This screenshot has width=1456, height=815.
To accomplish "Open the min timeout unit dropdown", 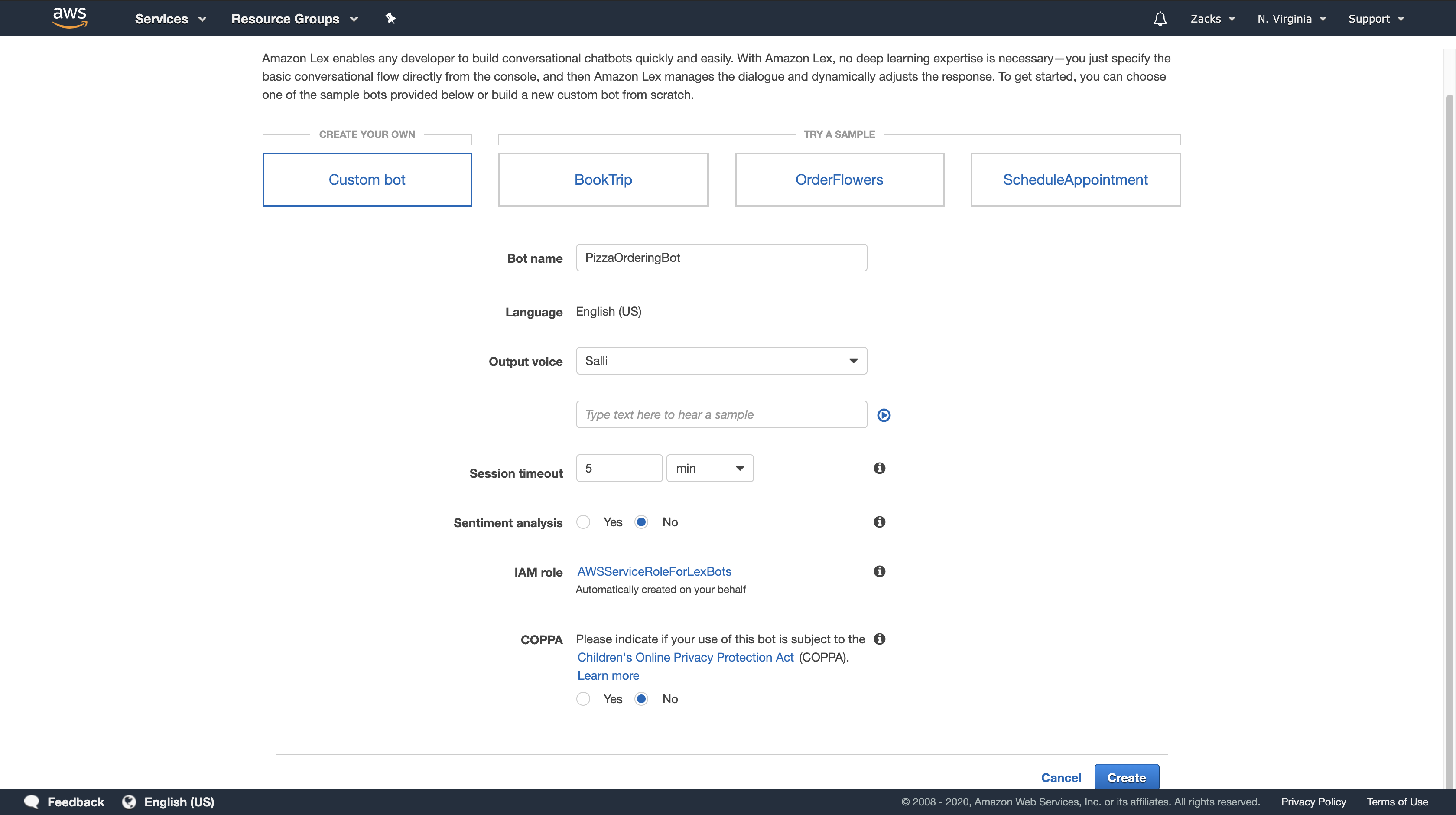I will [709, 468].
